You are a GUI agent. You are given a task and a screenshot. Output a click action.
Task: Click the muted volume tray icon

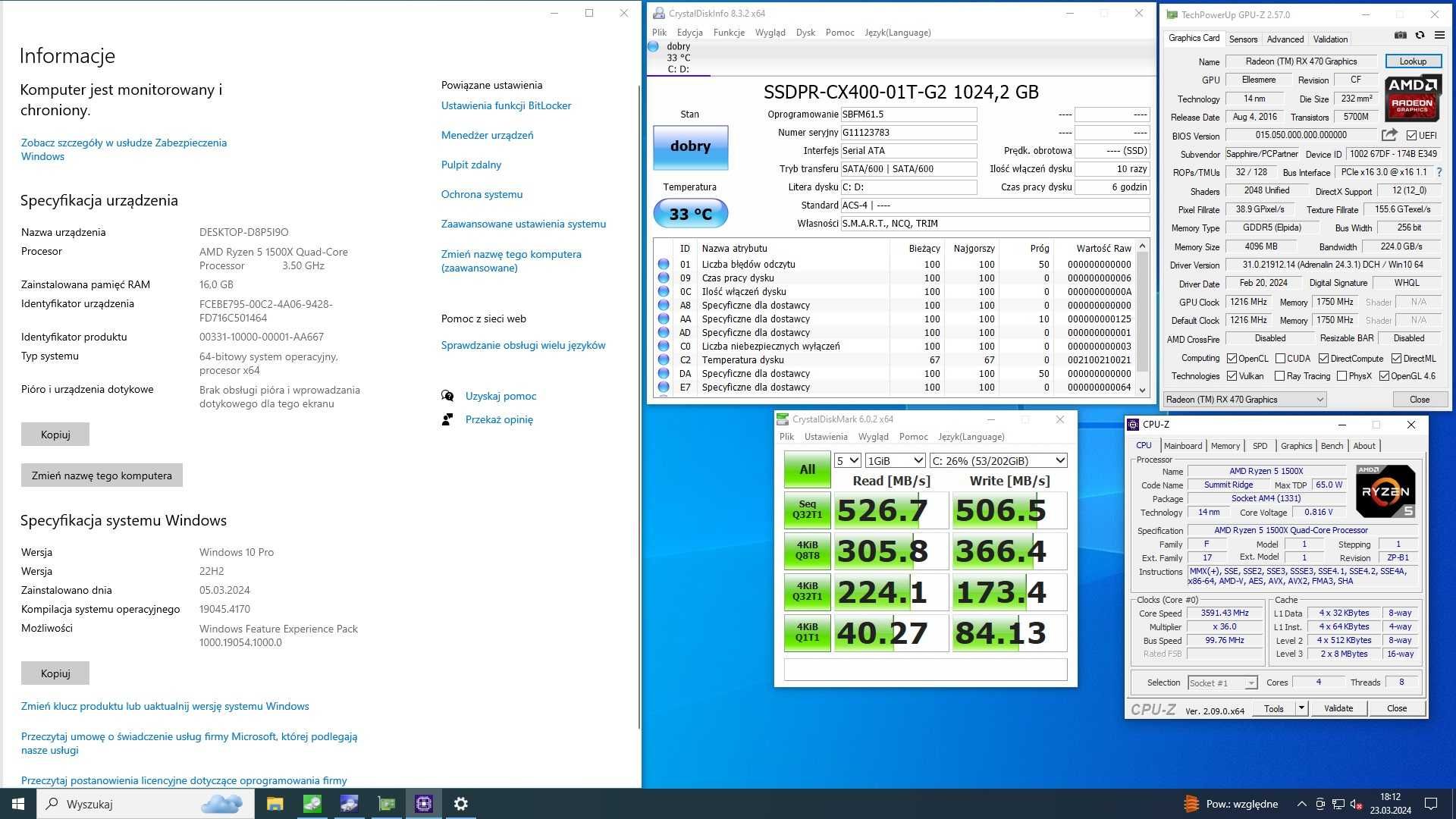pyautogui.click(x=1356, y=804)
